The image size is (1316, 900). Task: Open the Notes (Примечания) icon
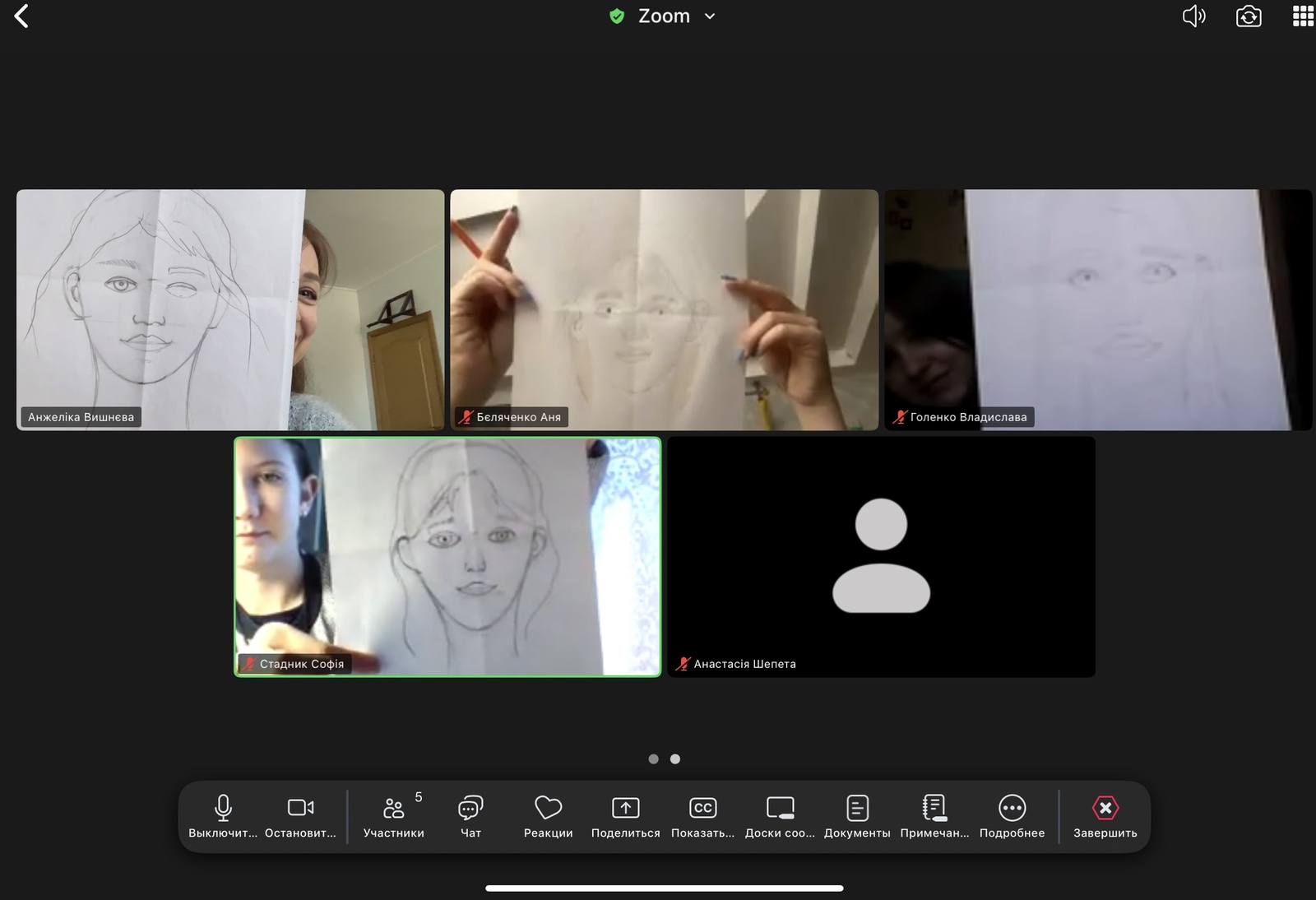tap(934, 814)
